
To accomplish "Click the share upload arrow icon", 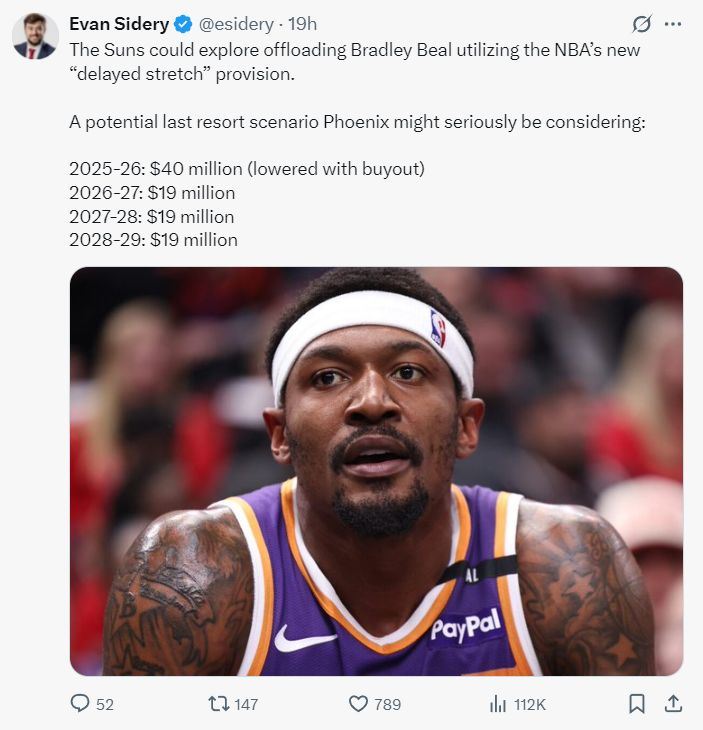I will (x=673, y=703).
